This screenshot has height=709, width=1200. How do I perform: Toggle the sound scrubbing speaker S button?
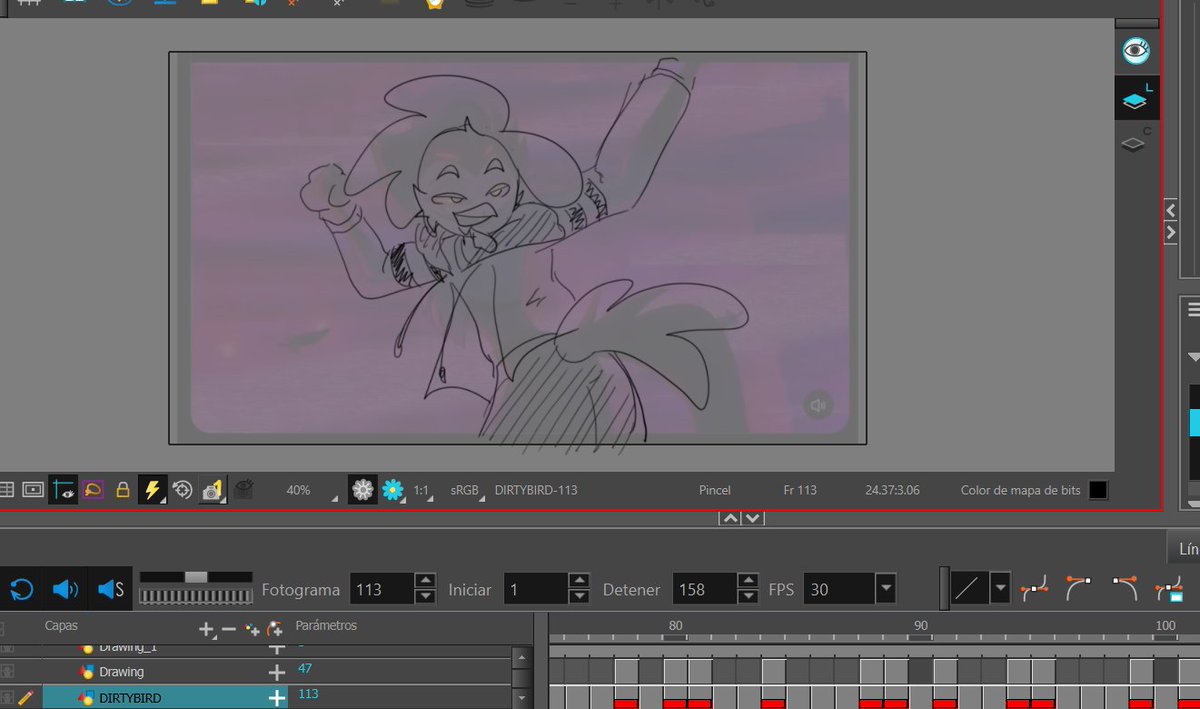tap(110, 589)
